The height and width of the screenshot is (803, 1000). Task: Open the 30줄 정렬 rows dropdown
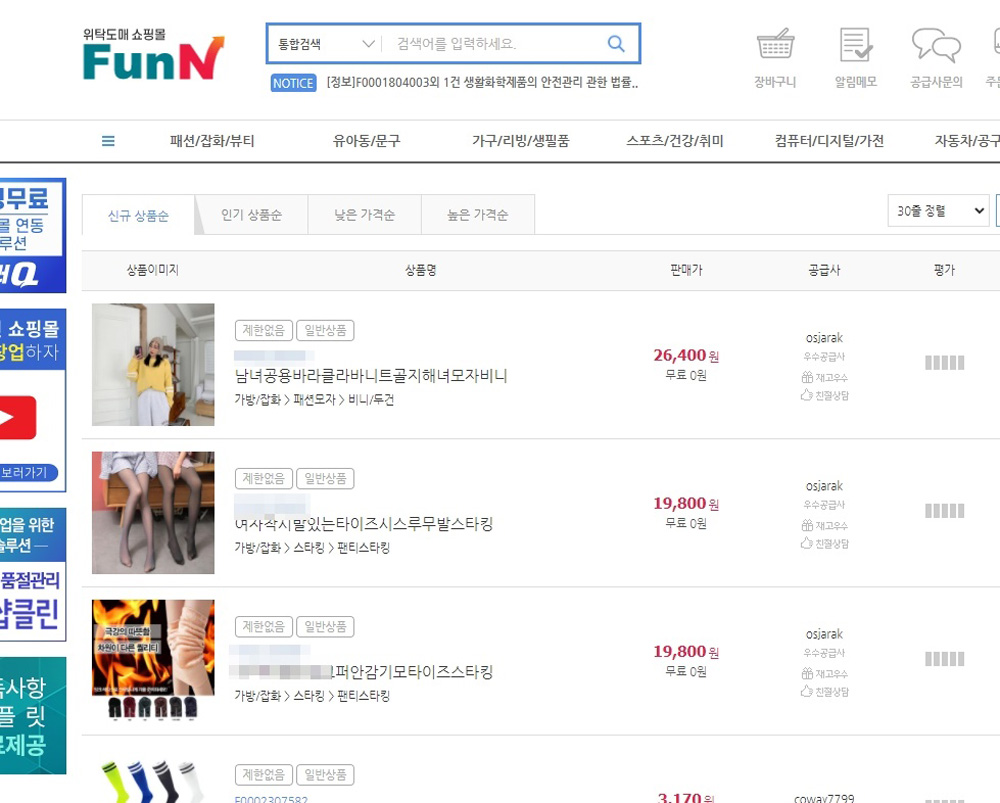point(938,210)
